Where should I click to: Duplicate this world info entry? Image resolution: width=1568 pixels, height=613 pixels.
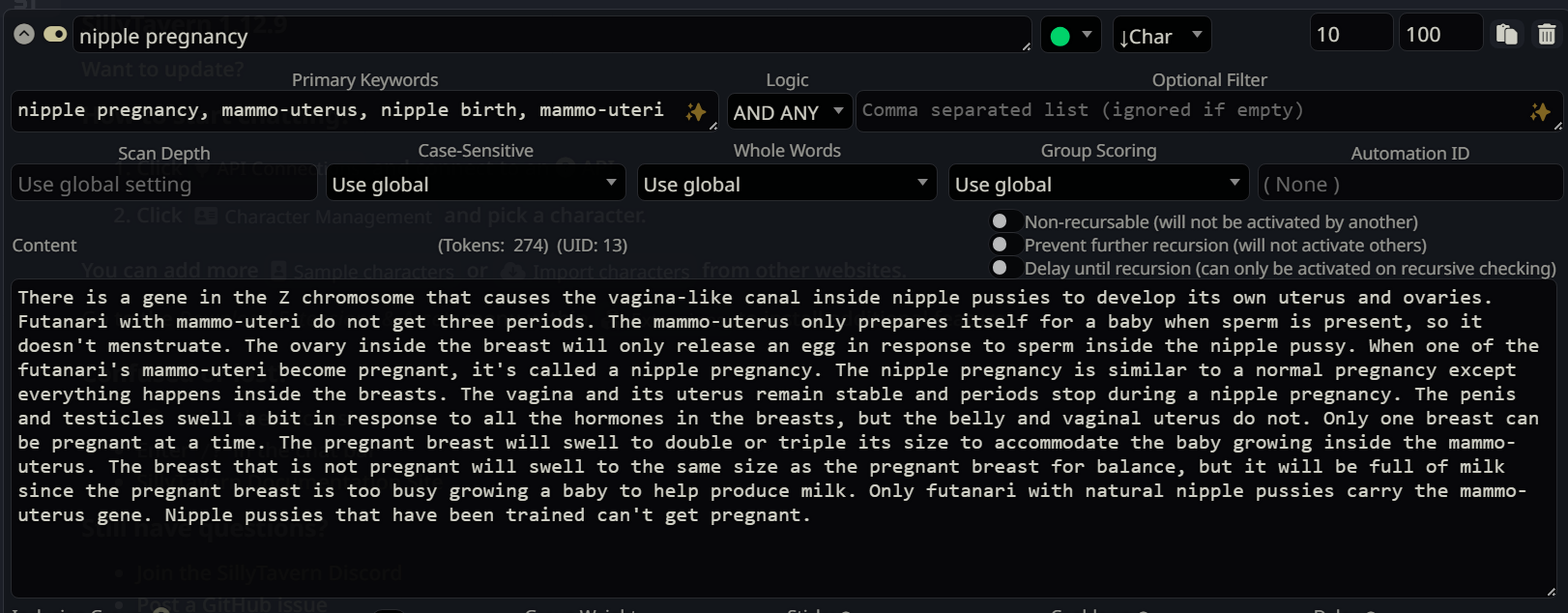[1506, 35]
